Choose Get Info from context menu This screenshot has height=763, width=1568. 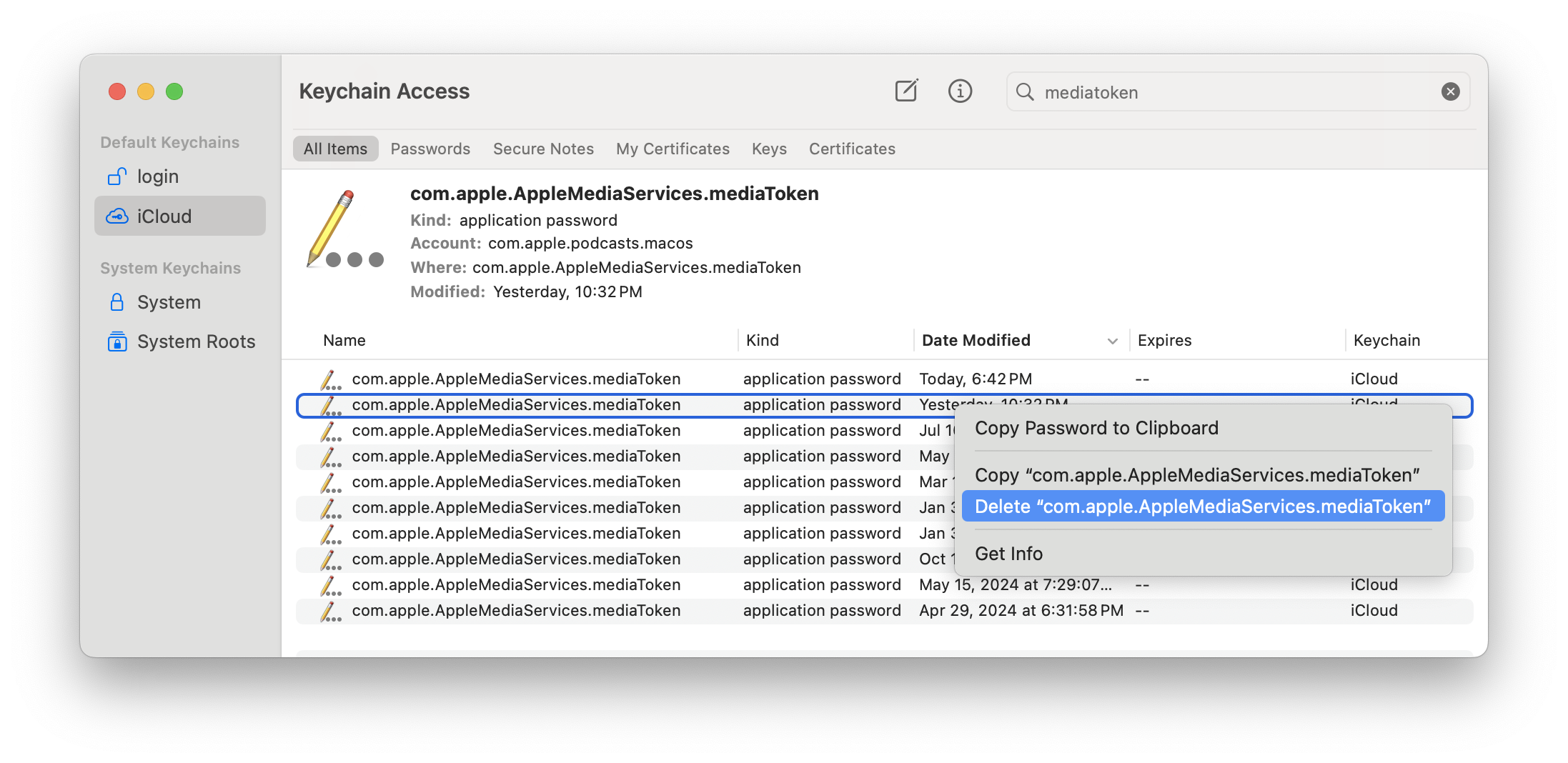click(x=1204, y=554)
